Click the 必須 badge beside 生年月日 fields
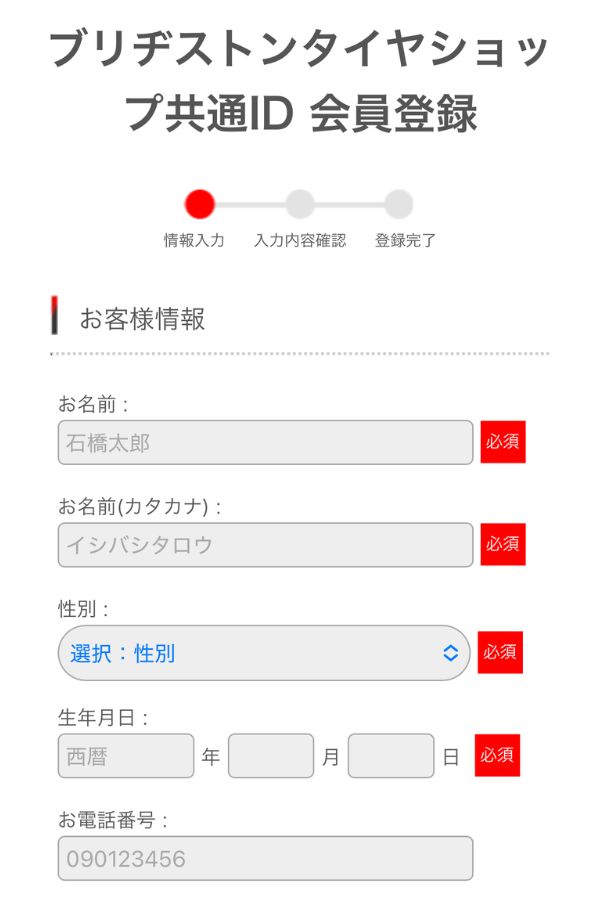This screenshot has width=600, height=900. pos(497,755)
